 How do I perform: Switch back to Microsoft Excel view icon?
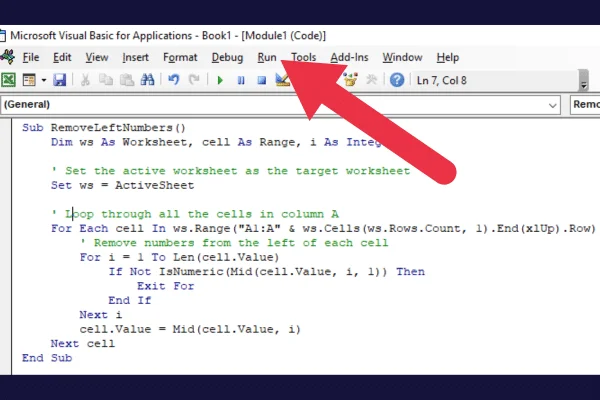point(8,80)
